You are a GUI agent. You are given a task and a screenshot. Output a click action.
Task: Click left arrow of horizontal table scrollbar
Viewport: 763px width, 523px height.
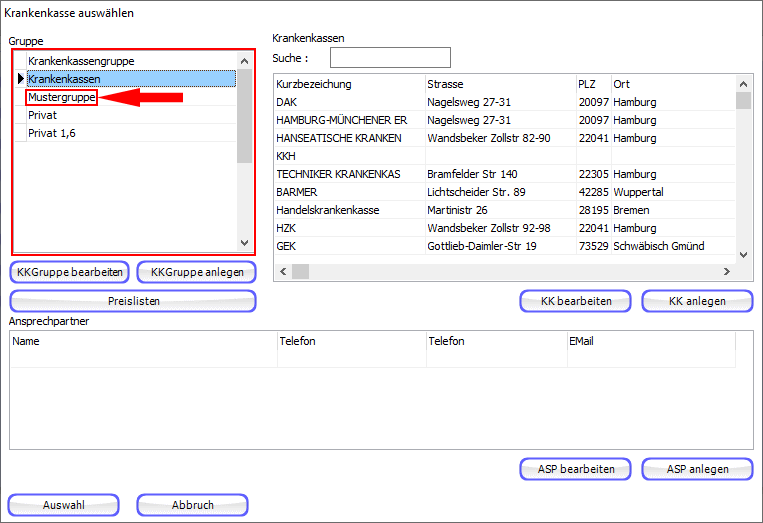point(283,272)
